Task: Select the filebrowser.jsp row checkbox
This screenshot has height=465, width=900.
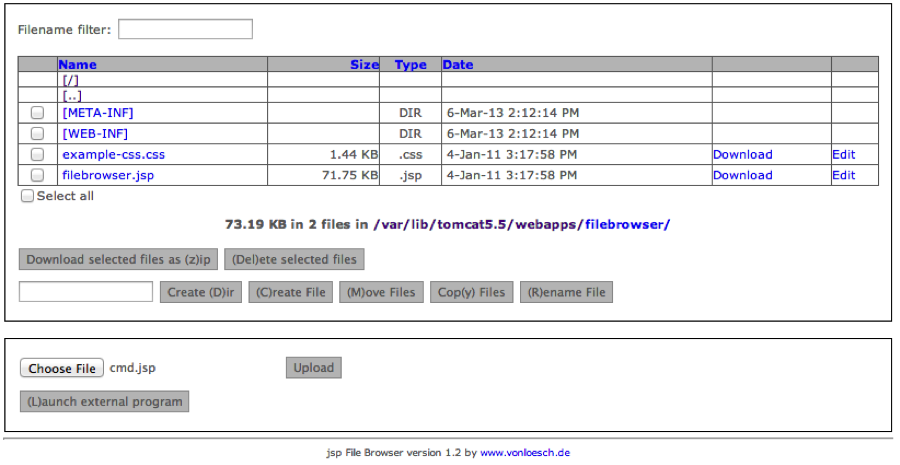Action: click(37, 175)
